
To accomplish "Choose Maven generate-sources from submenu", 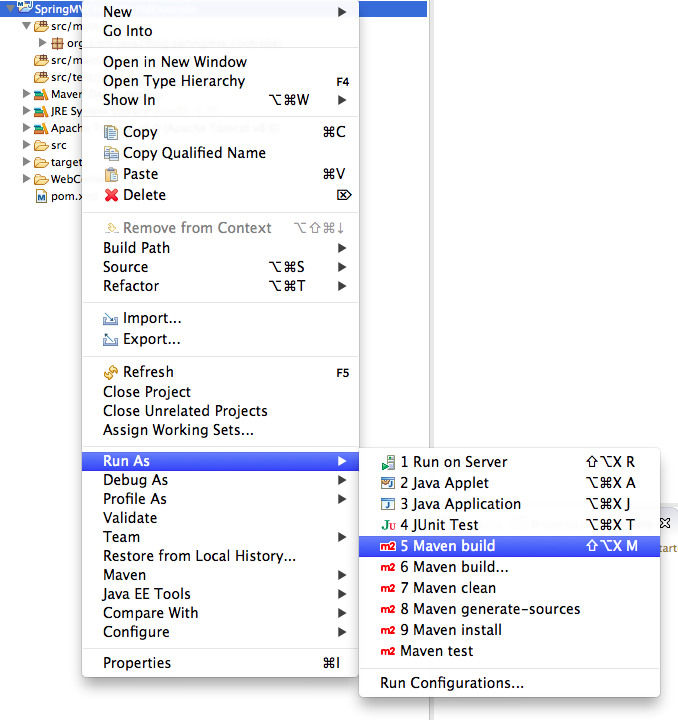I will [x=489, y=609].
